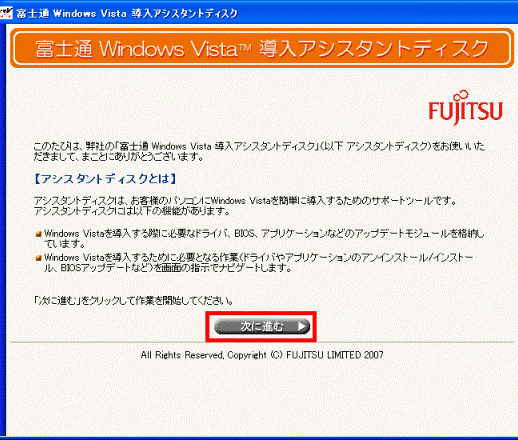Click the FUJITSU logo
Viewport: 518px width, 440px height.
(465, 108)
